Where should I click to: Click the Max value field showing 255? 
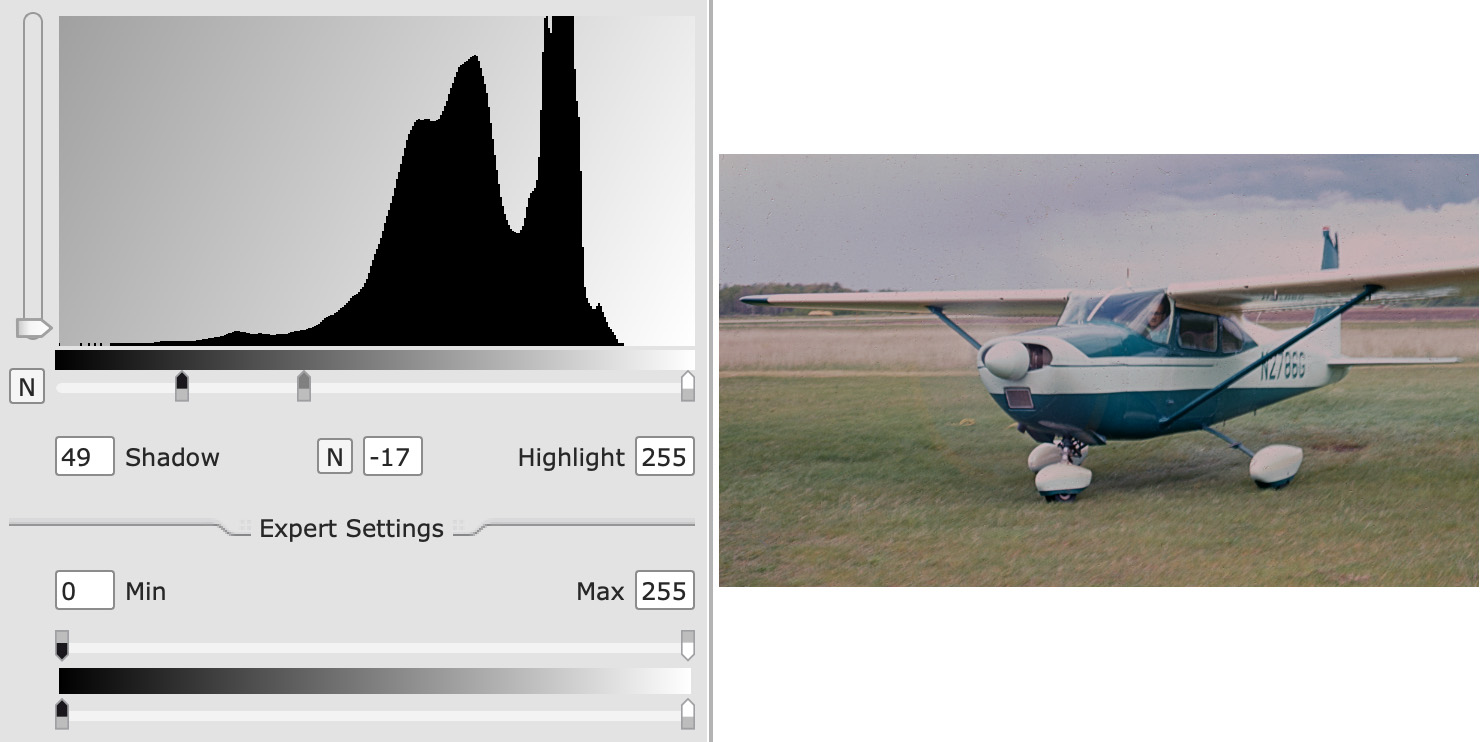point(664,591)
